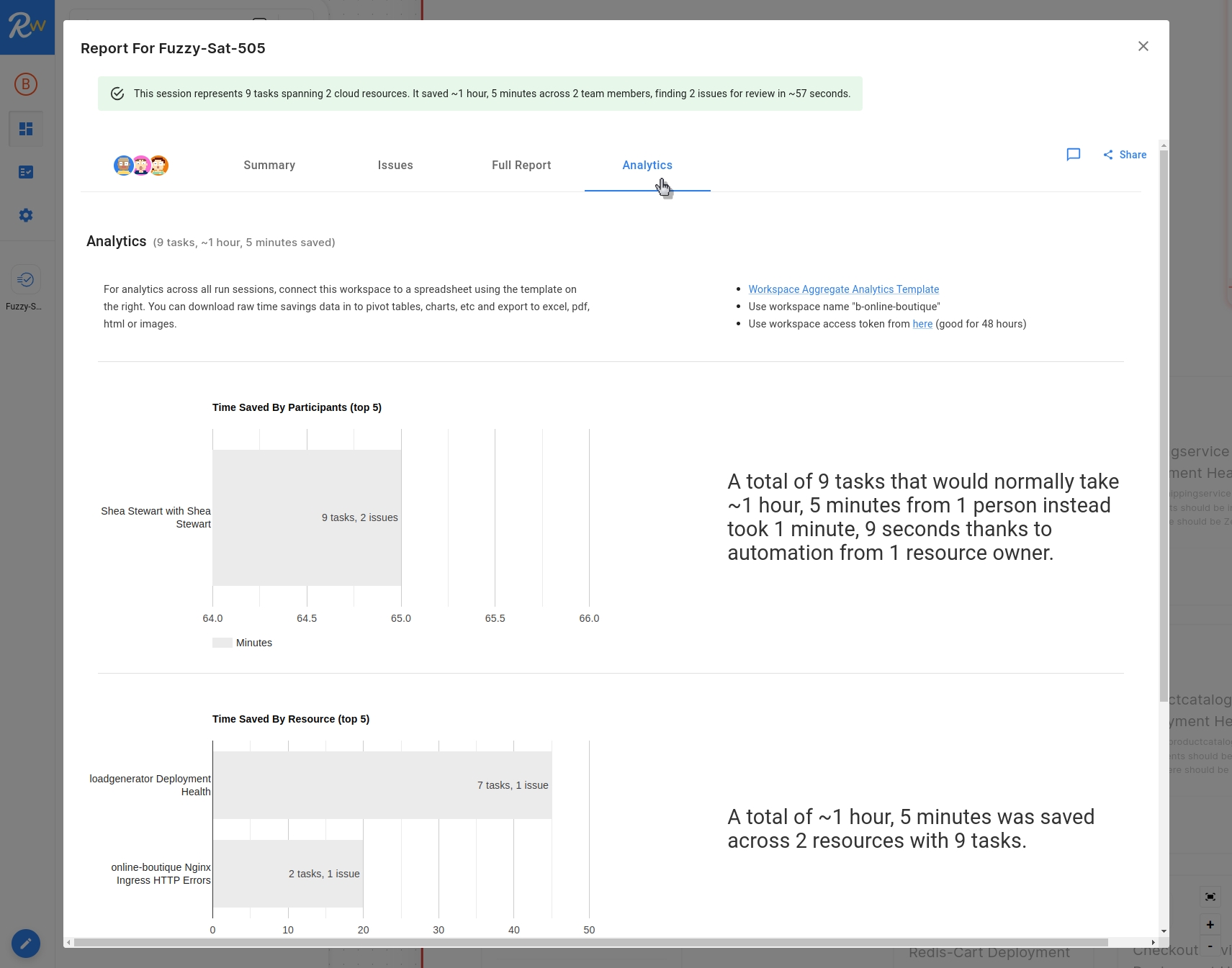
Task: Click the 'here' access token link
Action: click(922, 324)
